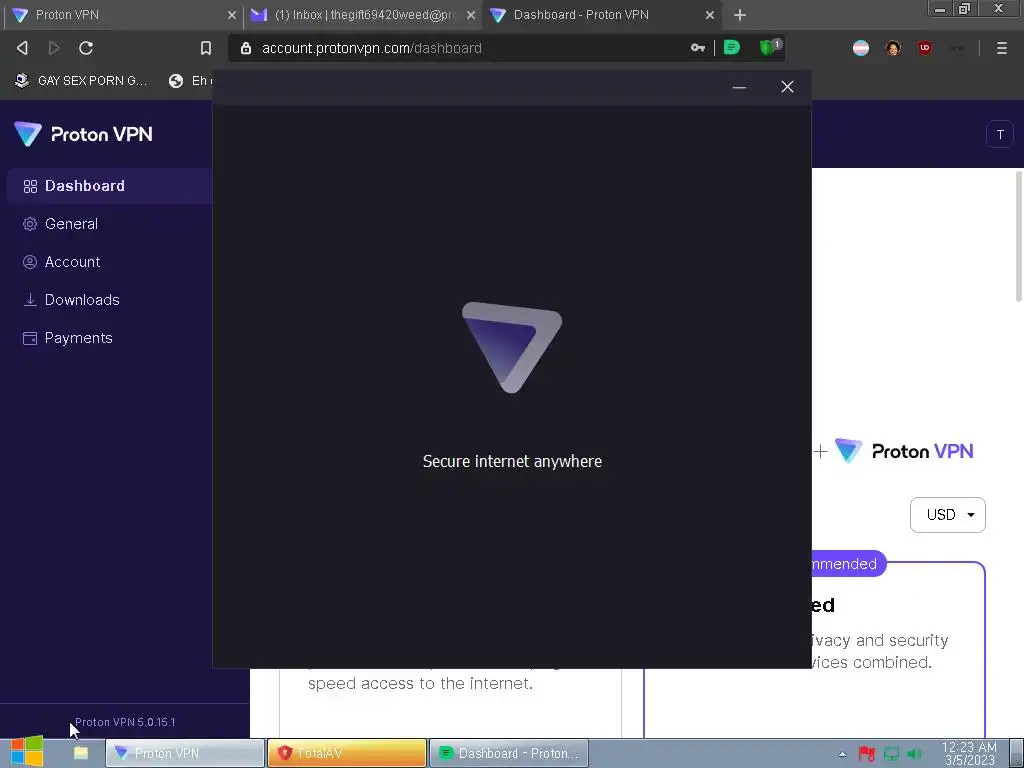Open the striped round toolbar icon
Screen dimensions: 1024x768
[861, 48]
